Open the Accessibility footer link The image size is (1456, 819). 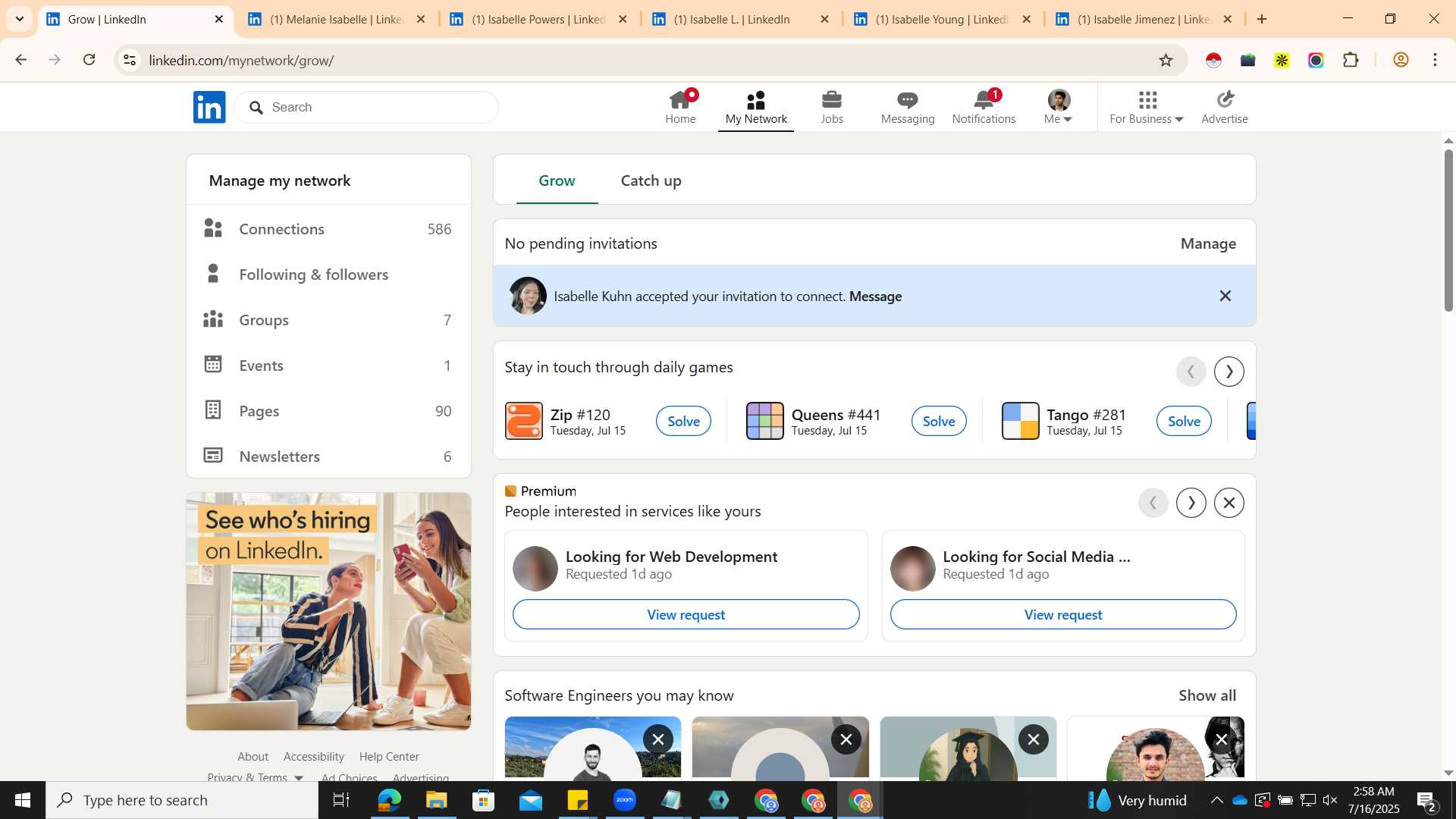click(314, 756)
